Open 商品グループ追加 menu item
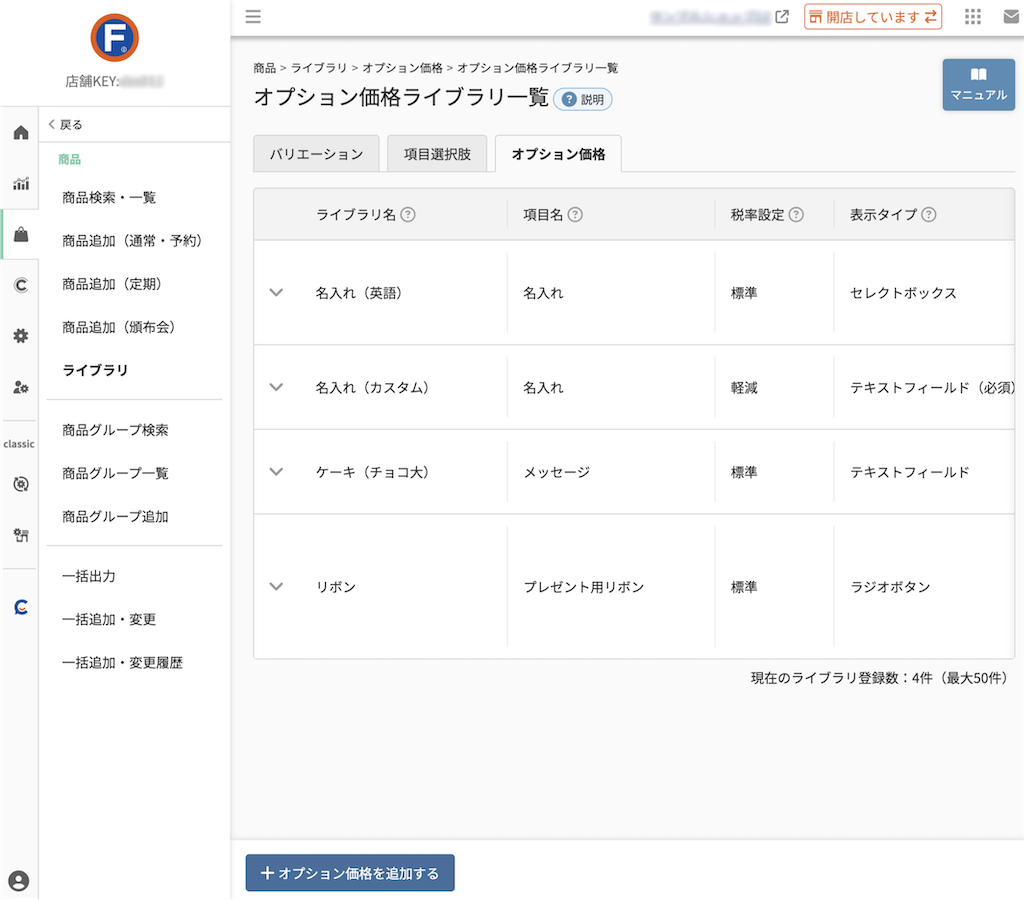 pyautogui.click(x=116, y=517)
